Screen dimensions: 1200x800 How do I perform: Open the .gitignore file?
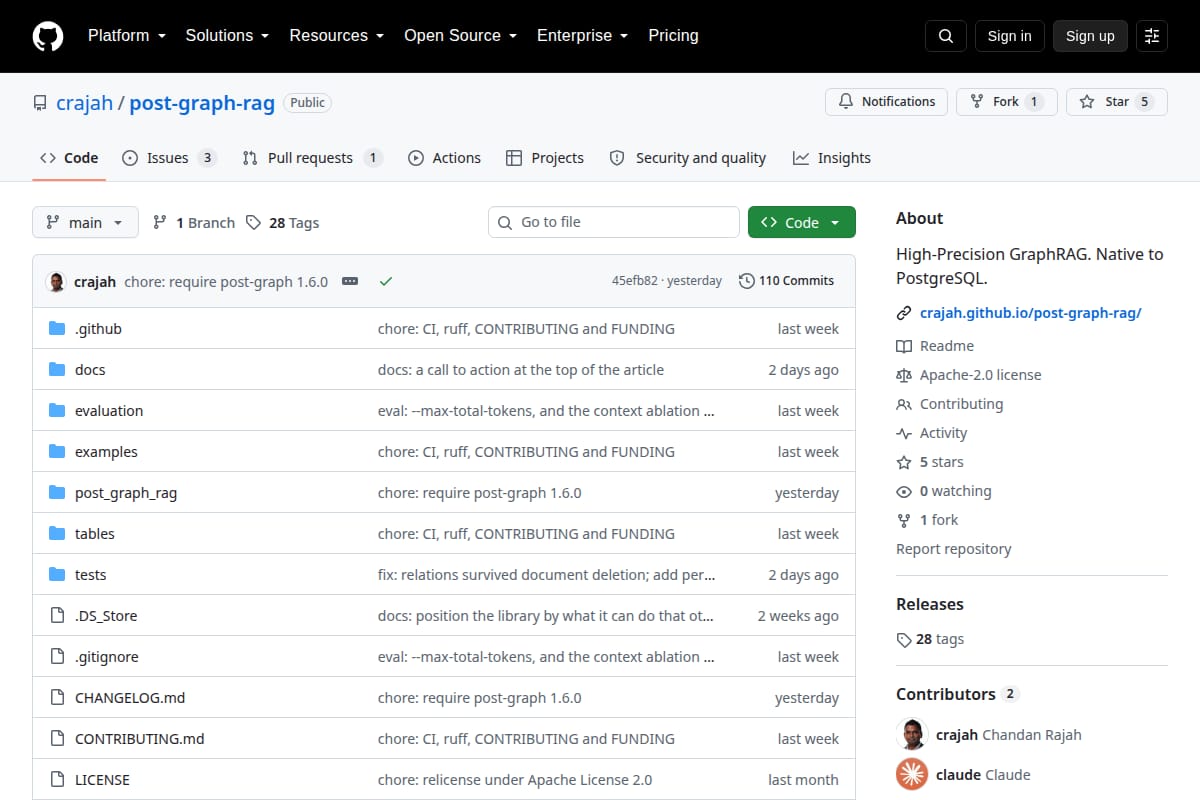tap(107, 657)
